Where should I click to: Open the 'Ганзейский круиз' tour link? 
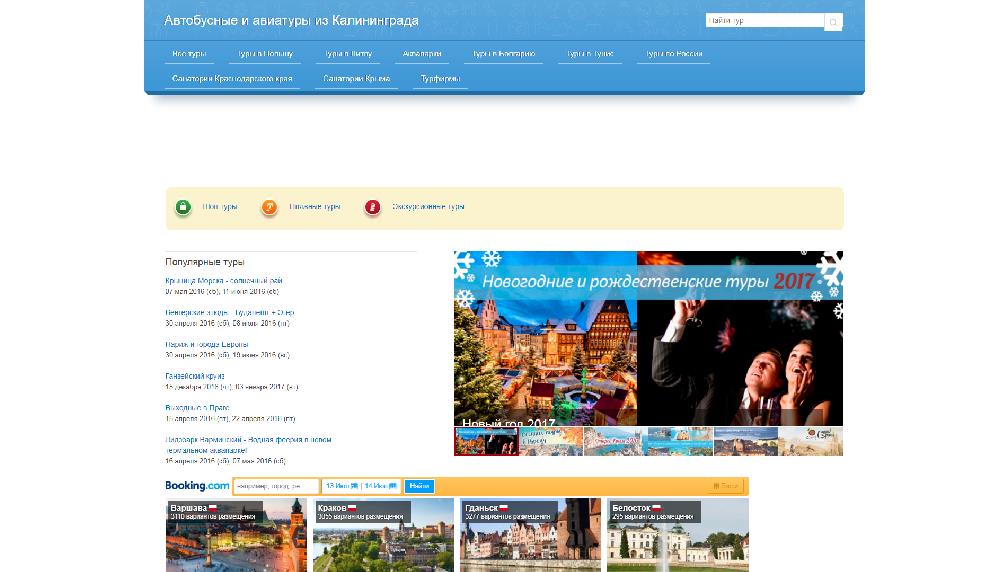(195, 376)
